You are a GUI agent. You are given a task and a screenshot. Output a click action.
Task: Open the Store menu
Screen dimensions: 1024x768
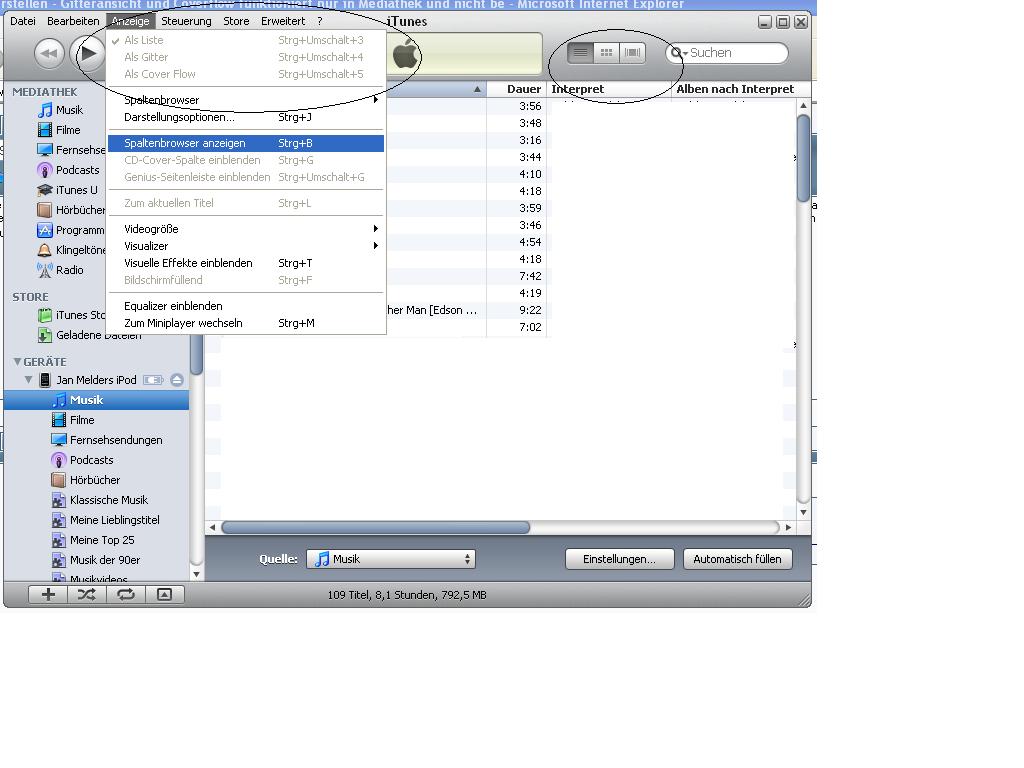[x=236, y=21]
